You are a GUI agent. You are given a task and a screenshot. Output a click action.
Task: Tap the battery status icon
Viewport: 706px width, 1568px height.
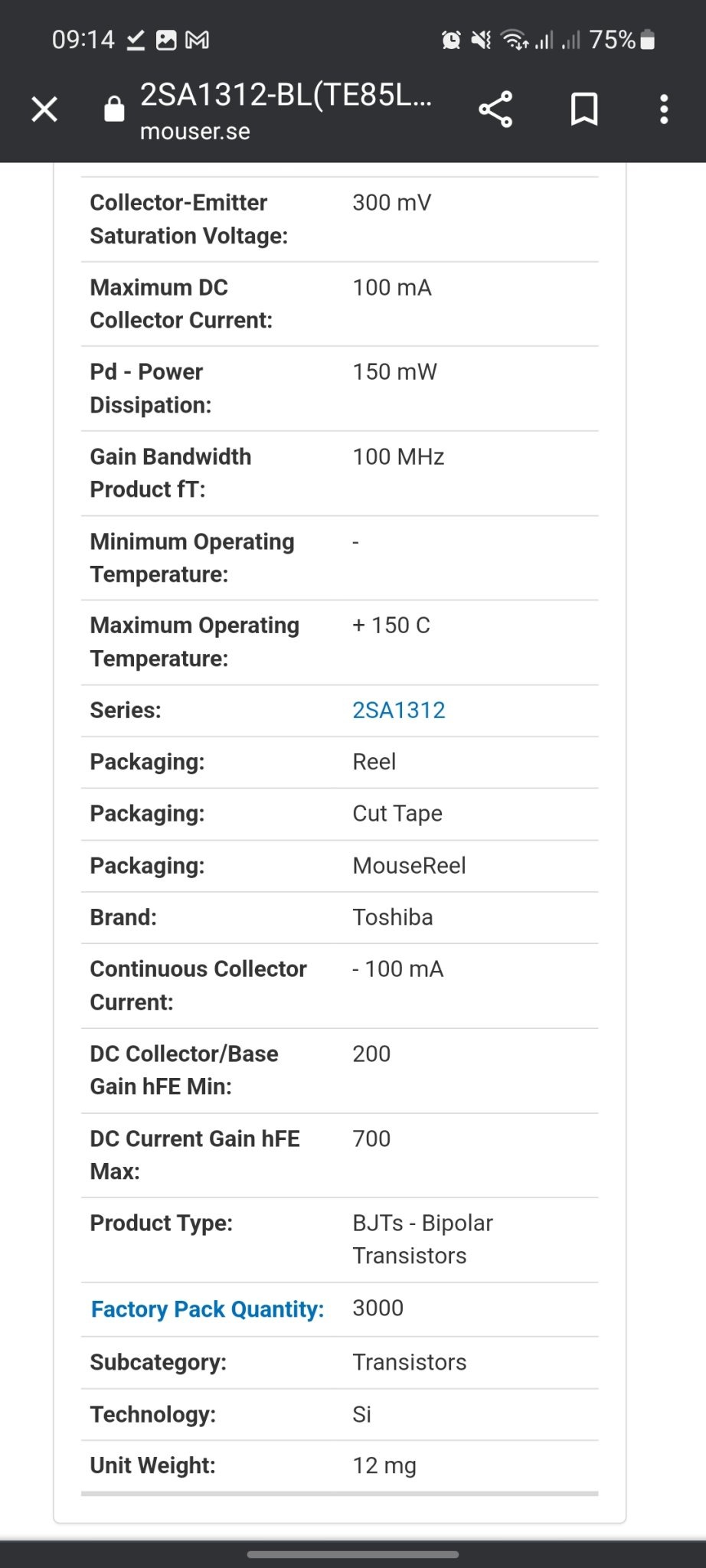(x=647, y=40)
